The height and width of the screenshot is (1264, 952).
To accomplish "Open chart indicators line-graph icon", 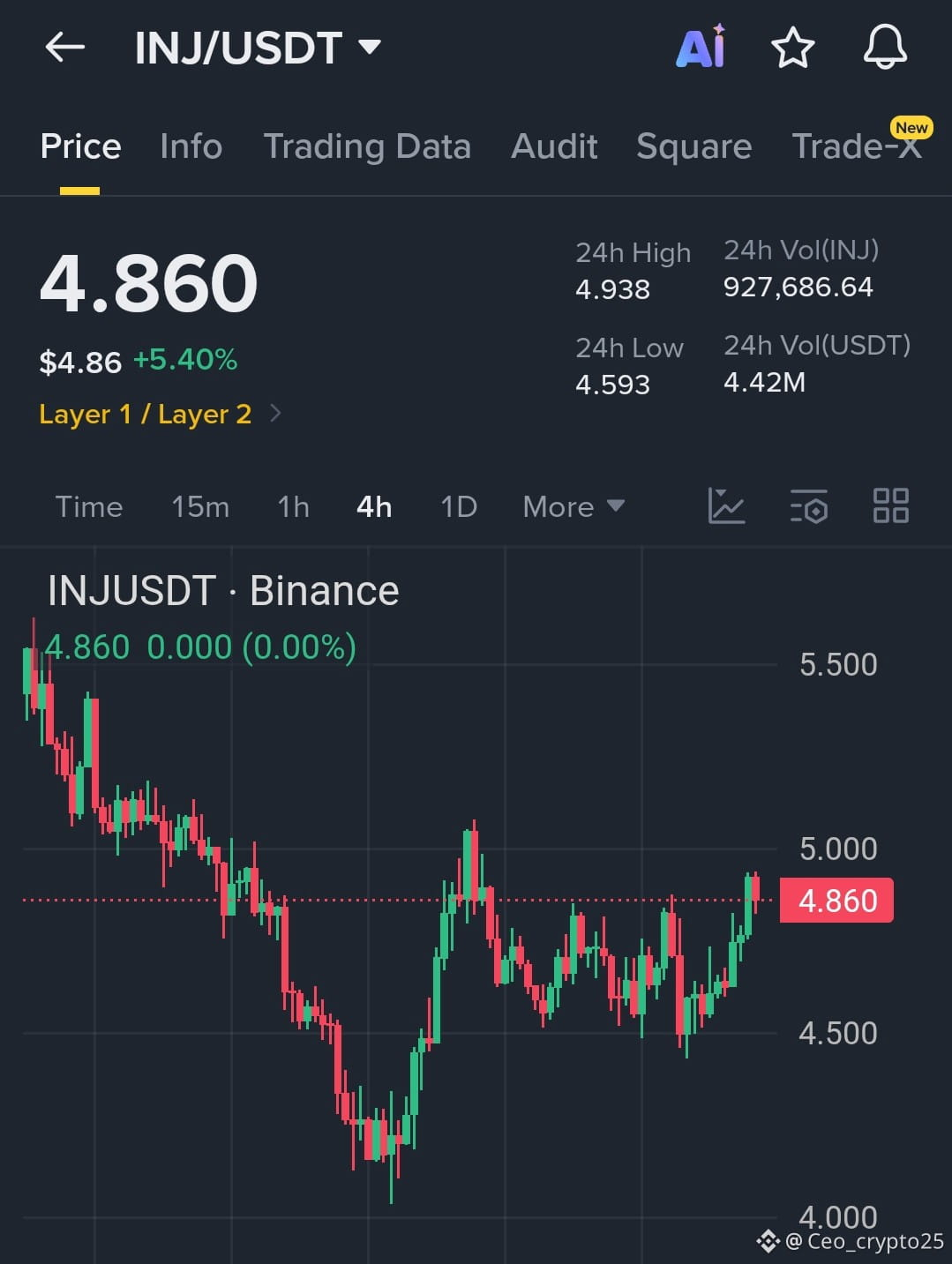I will pos(726,506).
